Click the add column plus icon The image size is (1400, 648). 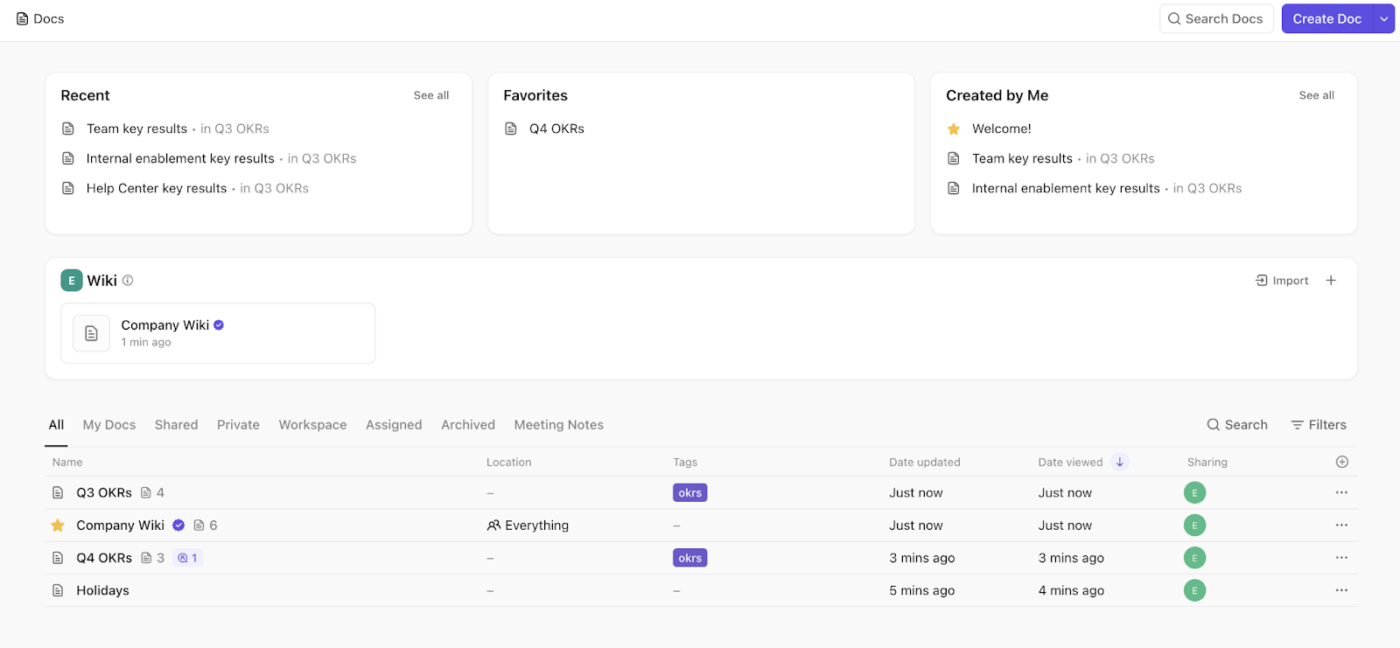pyautogui.click(x=1342, y=462)
